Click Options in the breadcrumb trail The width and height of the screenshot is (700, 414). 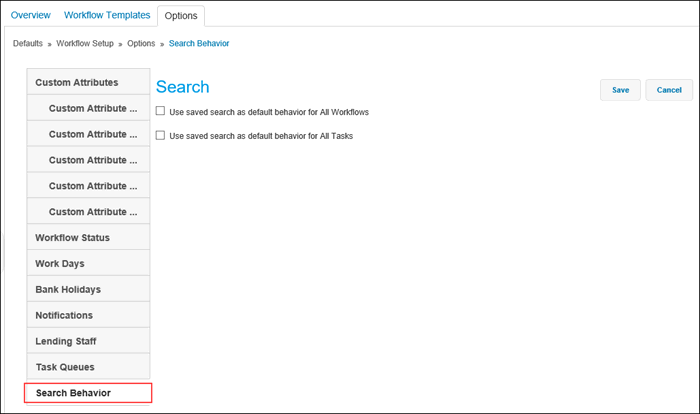141,43
